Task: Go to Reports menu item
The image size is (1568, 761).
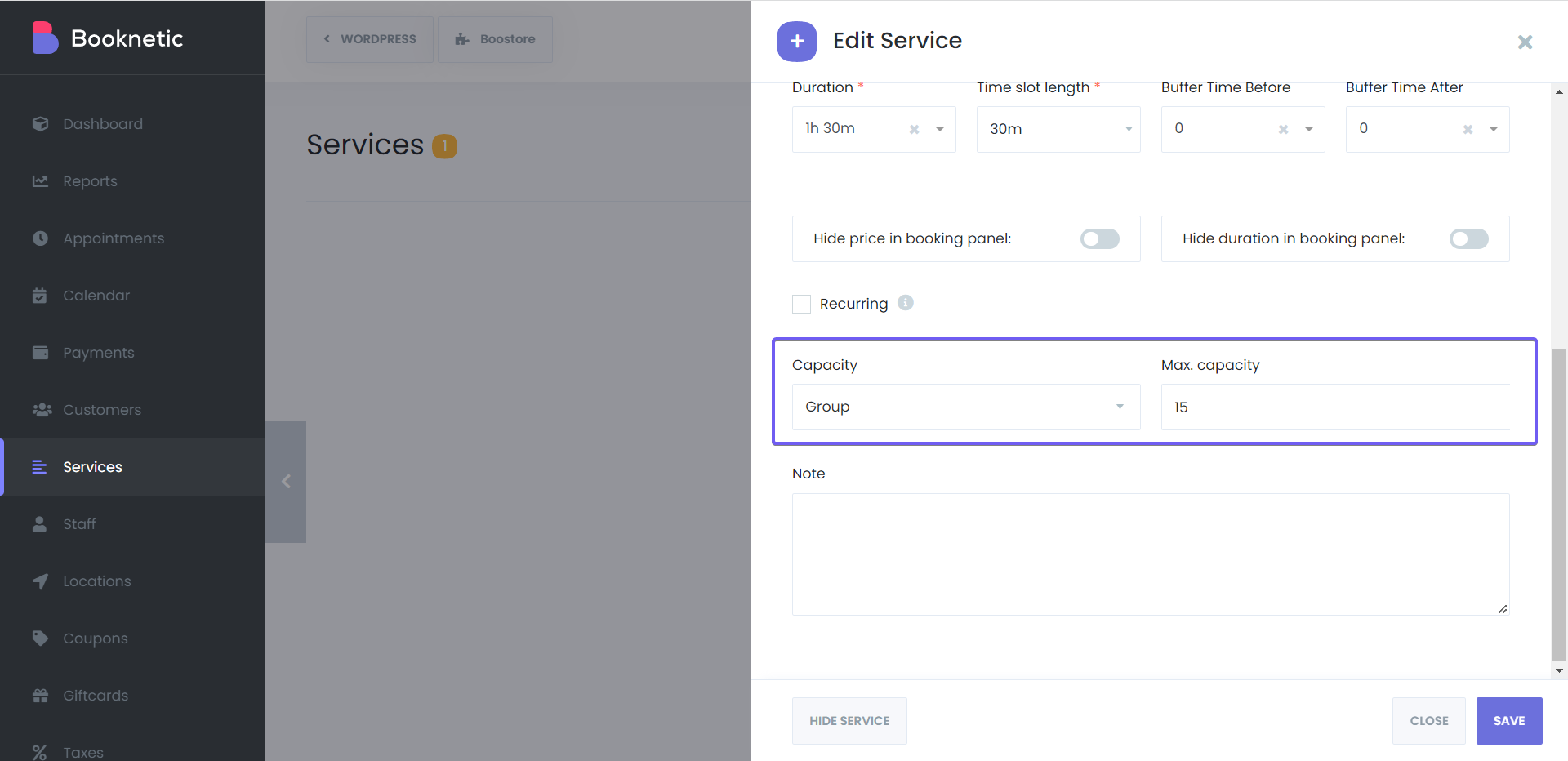Action: tap(132, 181)
